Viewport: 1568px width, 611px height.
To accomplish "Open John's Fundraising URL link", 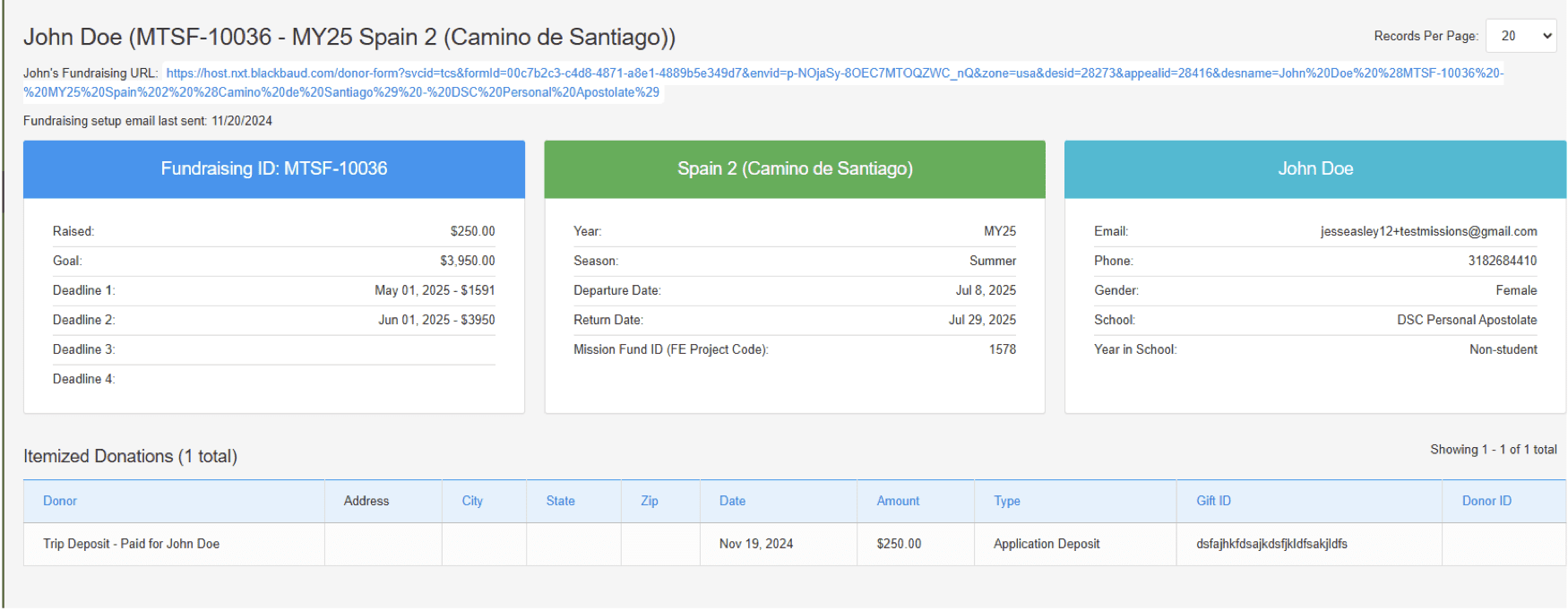I will pos(833,73).
